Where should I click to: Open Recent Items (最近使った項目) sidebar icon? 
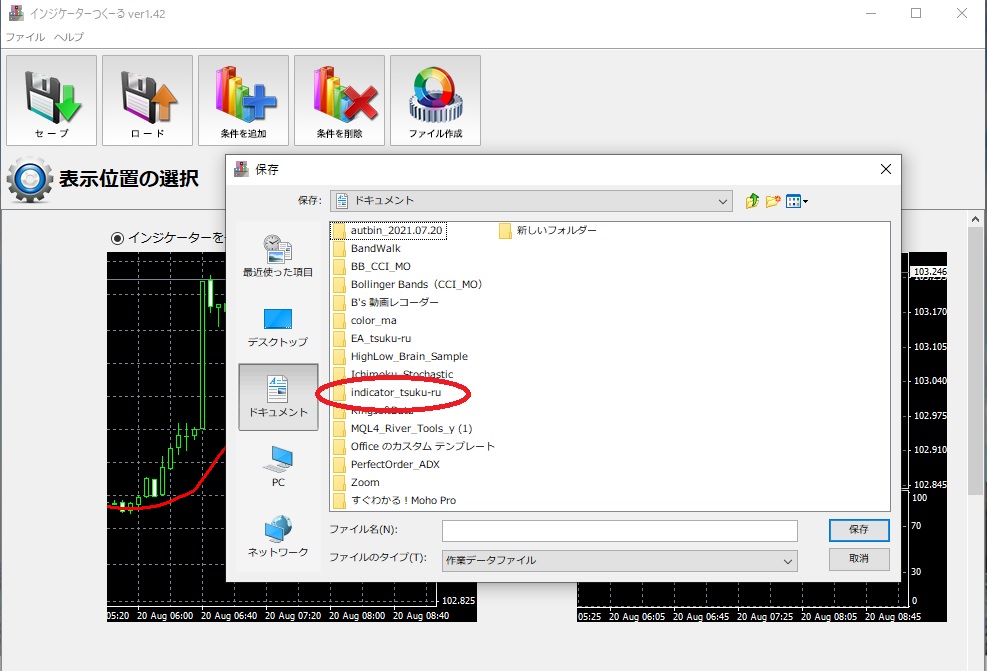[x=278, y=256]
